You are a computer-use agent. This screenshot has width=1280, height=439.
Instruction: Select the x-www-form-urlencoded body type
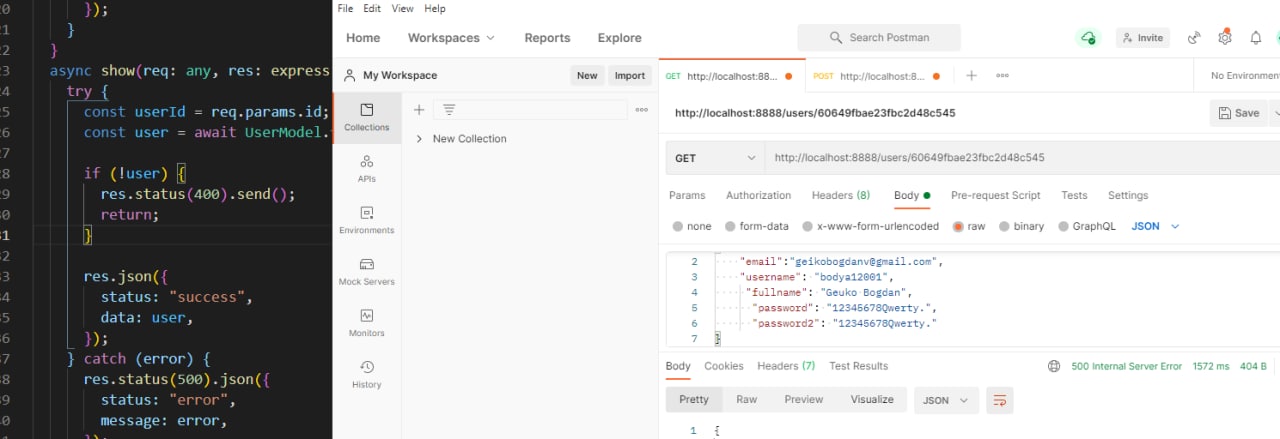click(871, 226)
